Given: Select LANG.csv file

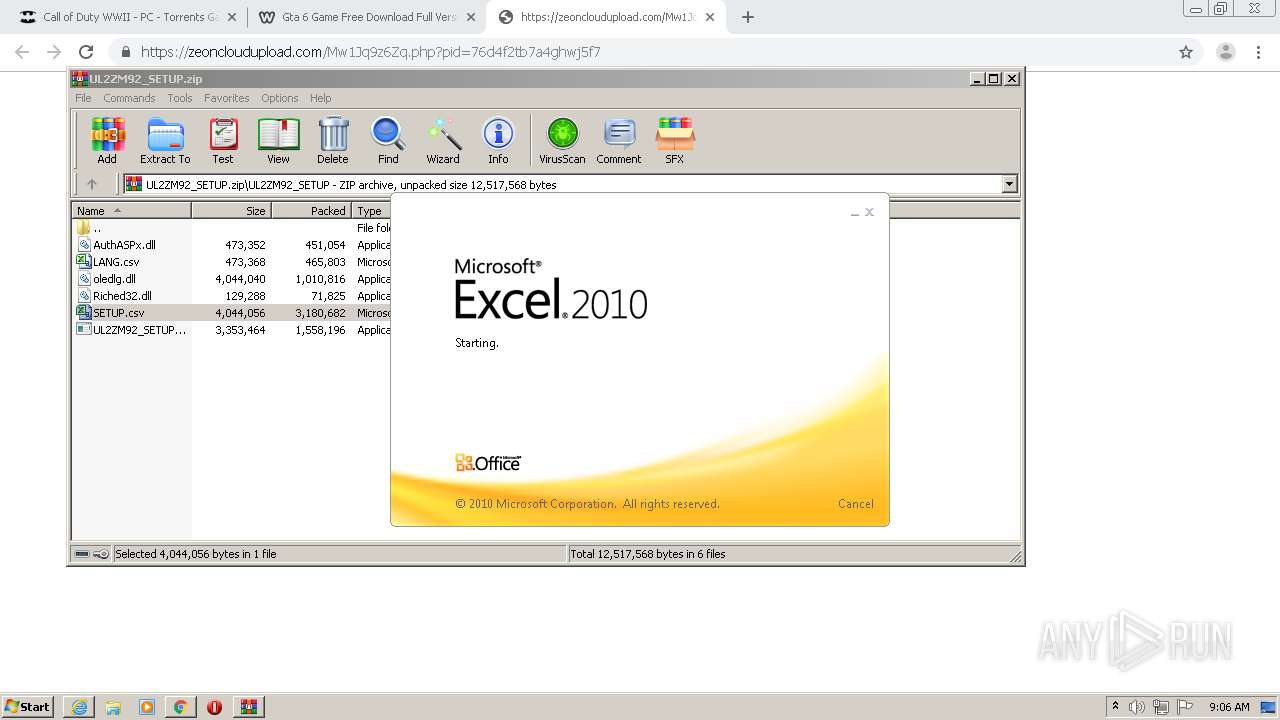Looking at the screenshot, I should [x=232, y=262].
